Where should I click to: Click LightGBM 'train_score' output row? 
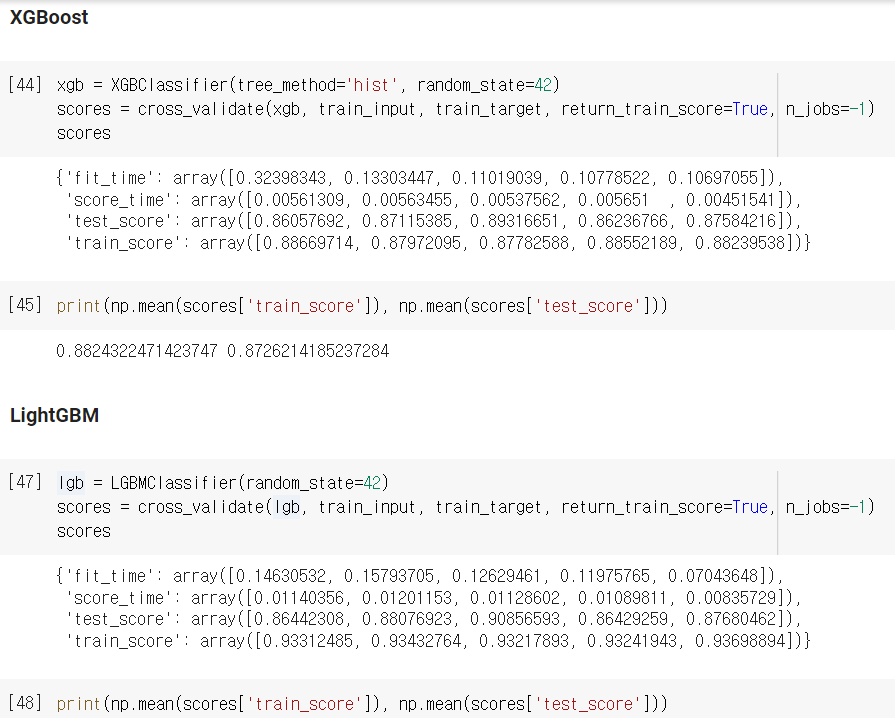tap(438, 640)
